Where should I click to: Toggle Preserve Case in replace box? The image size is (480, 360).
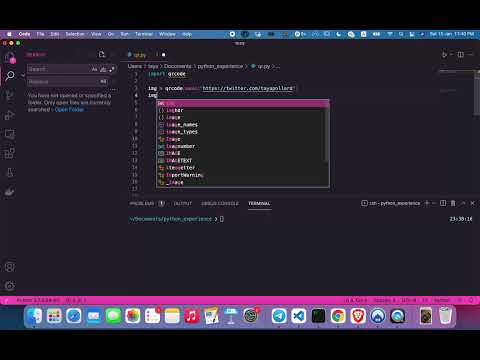point(103,81)
